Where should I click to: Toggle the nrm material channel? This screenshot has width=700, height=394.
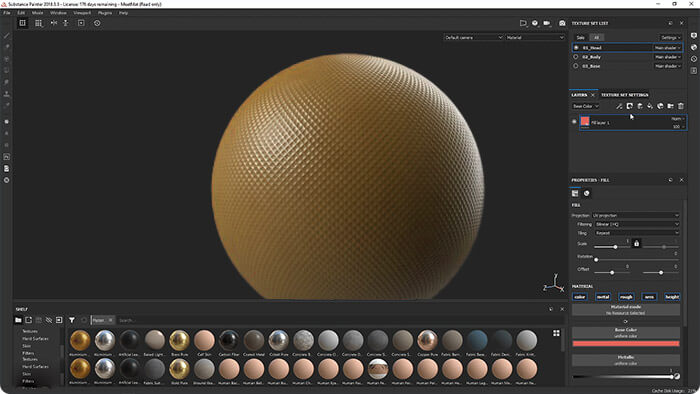649,297
